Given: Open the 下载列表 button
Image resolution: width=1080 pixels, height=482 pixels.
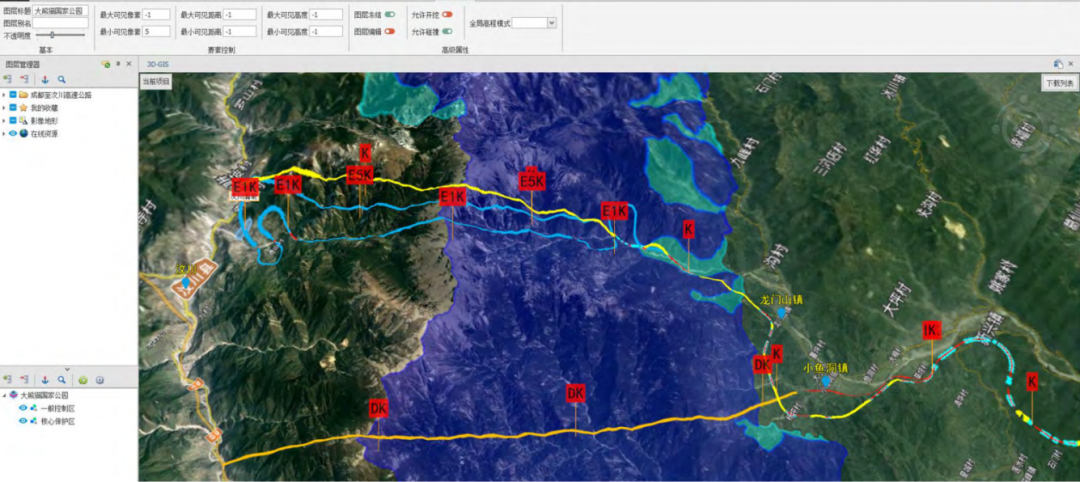Looking at the screenshot, I should coord(1059,83).
